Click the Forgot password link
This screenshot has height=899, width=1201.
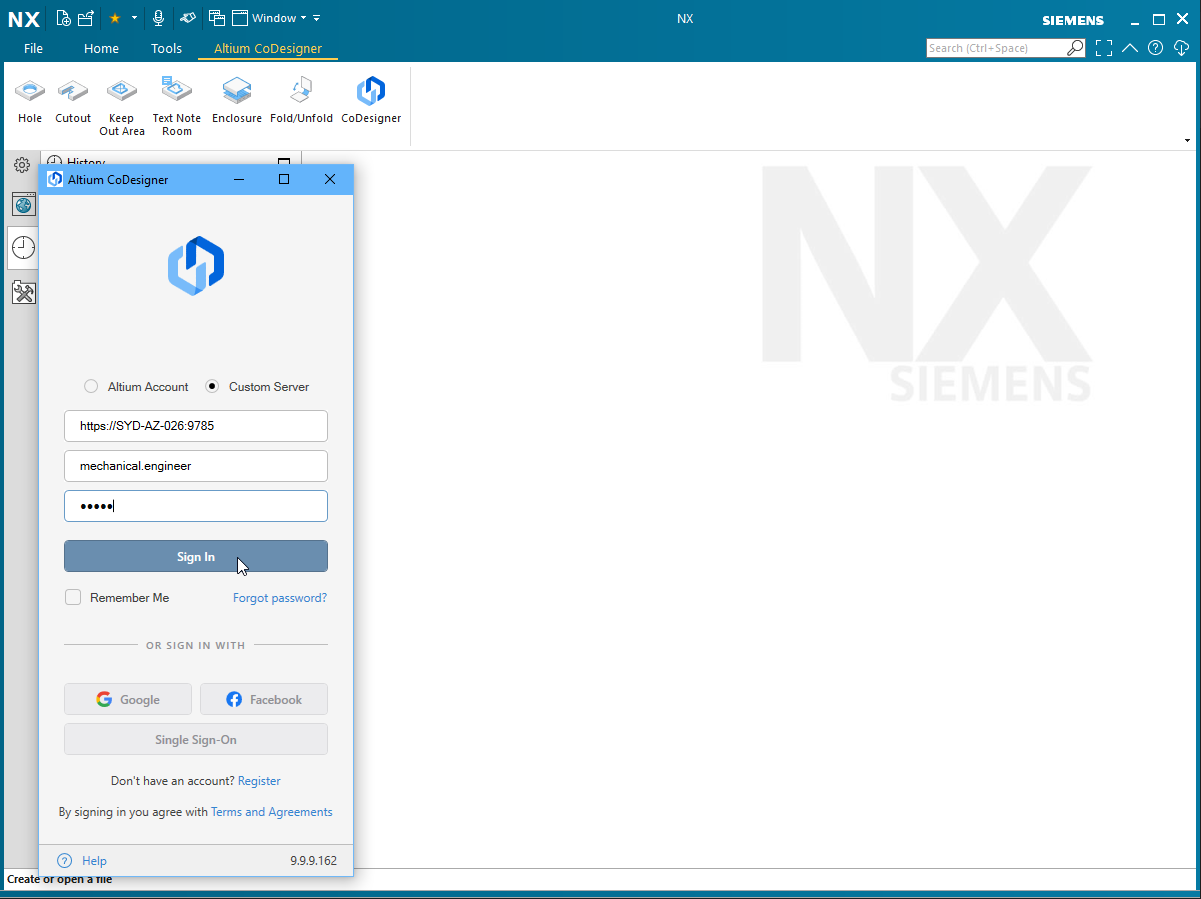(279, 597)
